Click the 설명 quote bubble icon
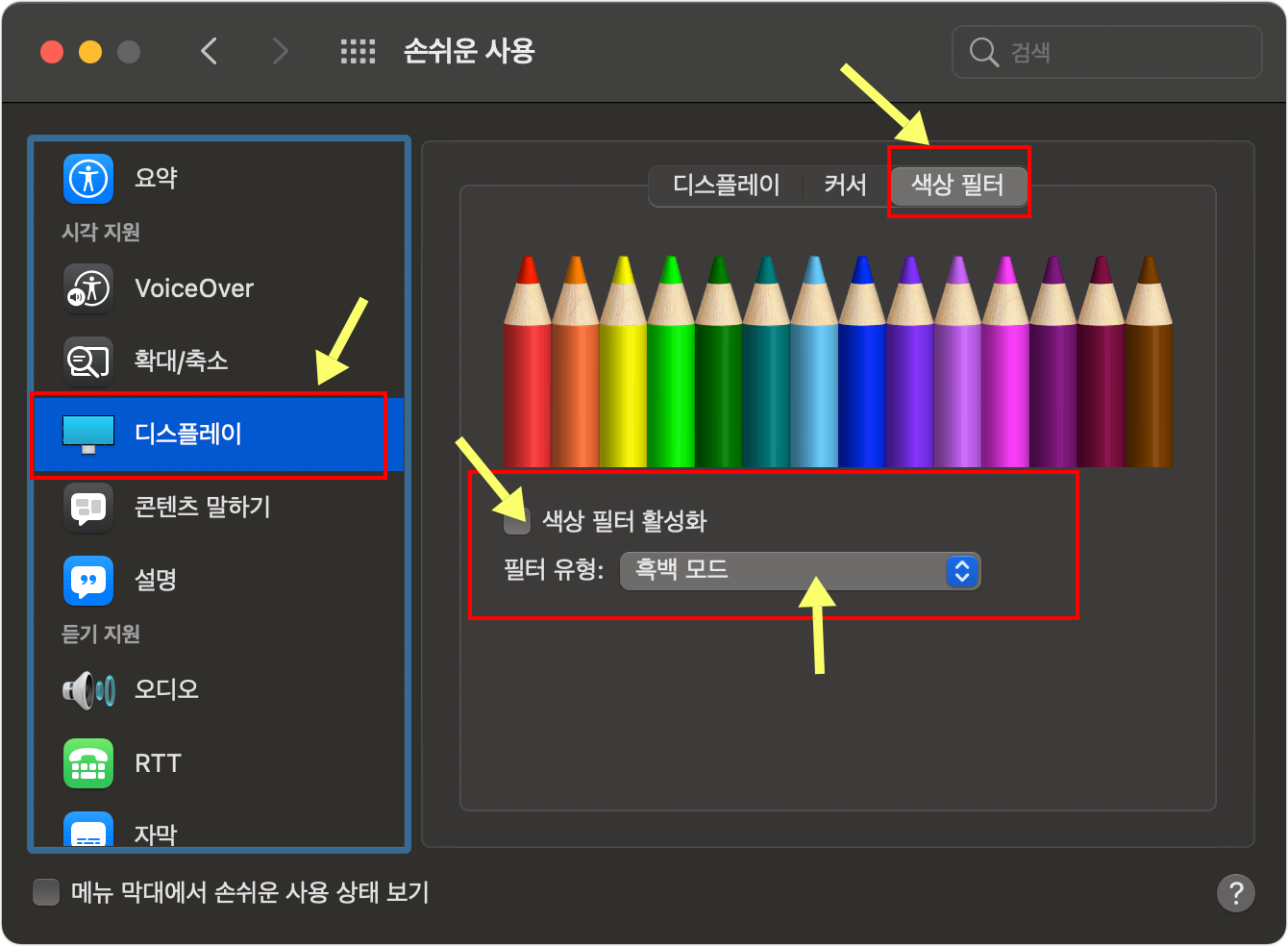 [x=88, y=580]
